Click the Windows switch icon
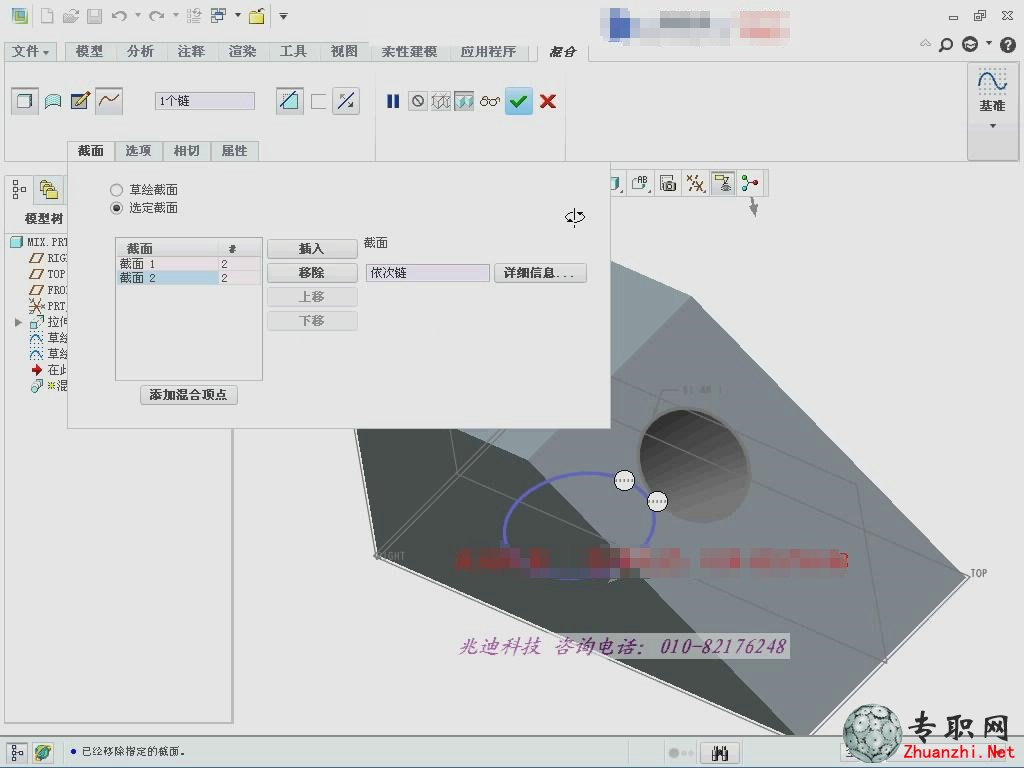 [x=218, y=16]
